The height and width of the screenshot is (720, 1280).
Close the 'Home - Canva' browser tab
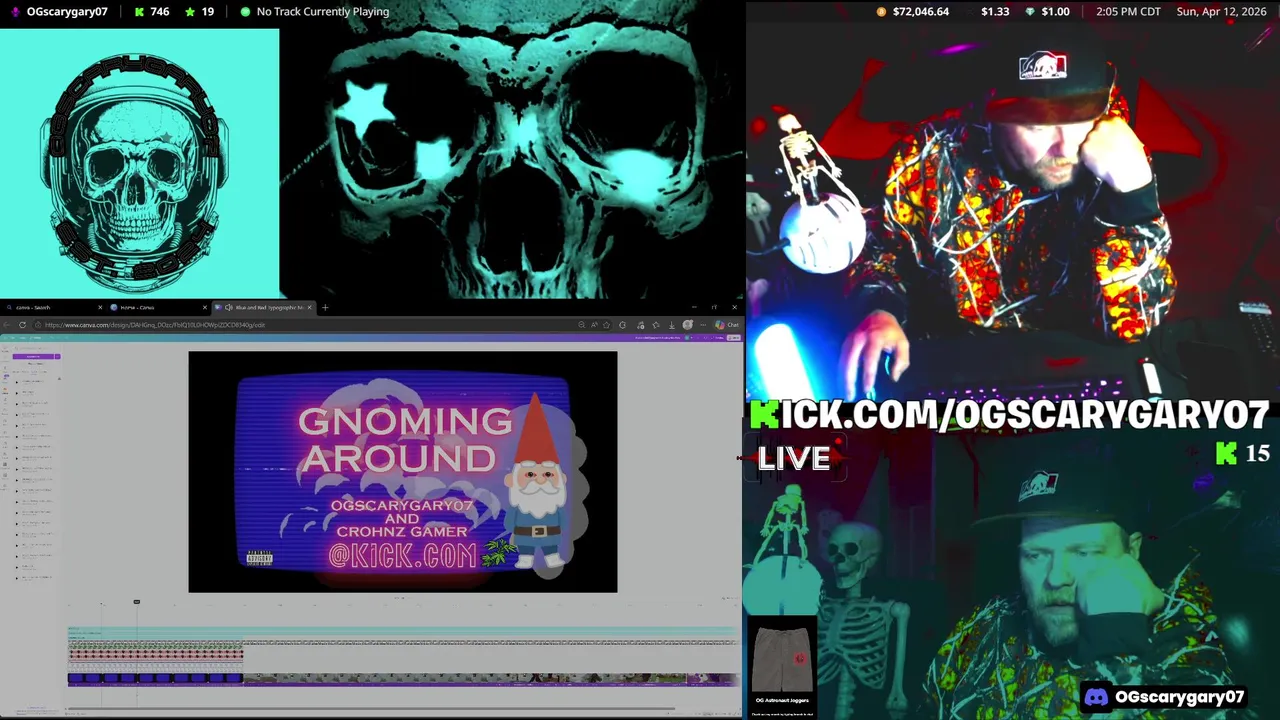pyautogui.click(x=205, y=307)
